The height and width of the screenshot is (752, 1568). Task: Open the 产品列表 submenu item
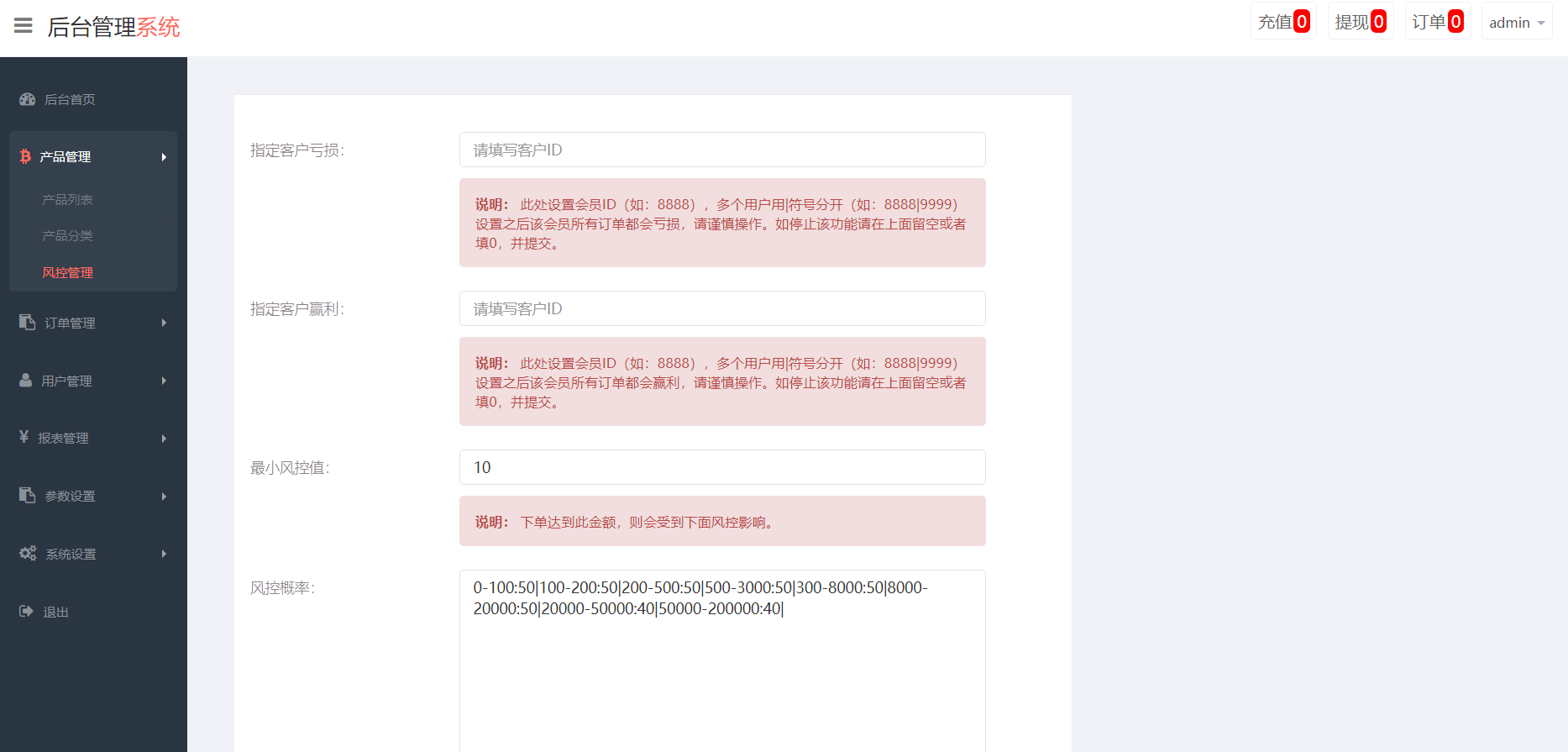(x=67, y=199)
